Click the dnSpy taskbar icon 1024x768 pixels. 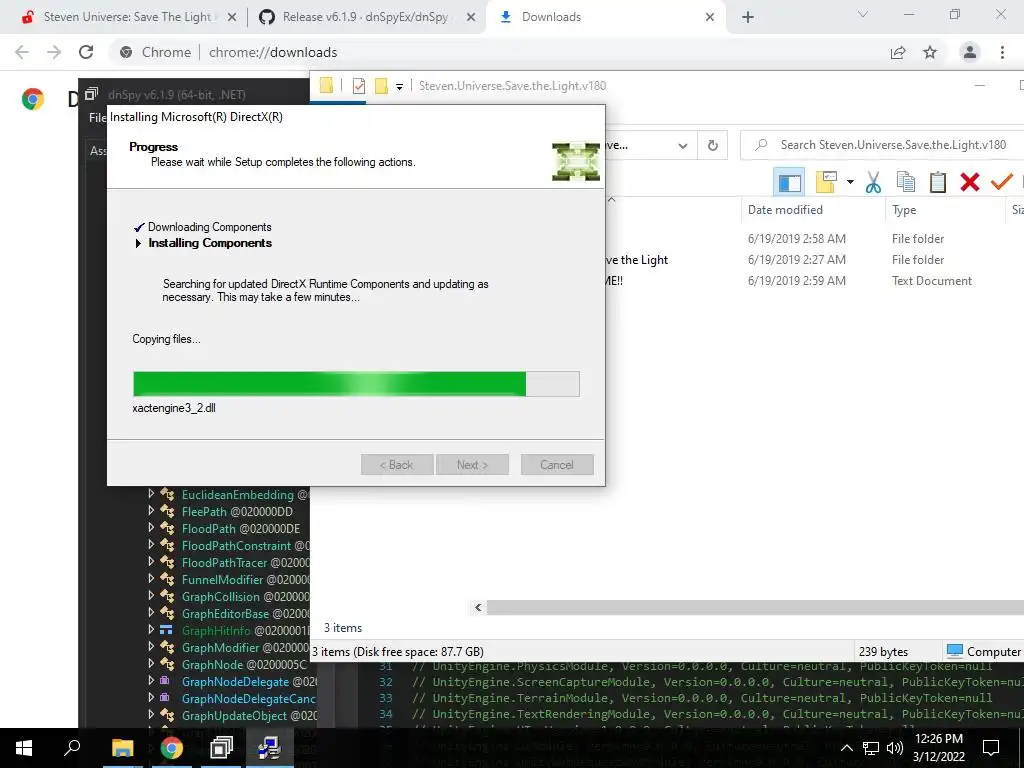221,748
